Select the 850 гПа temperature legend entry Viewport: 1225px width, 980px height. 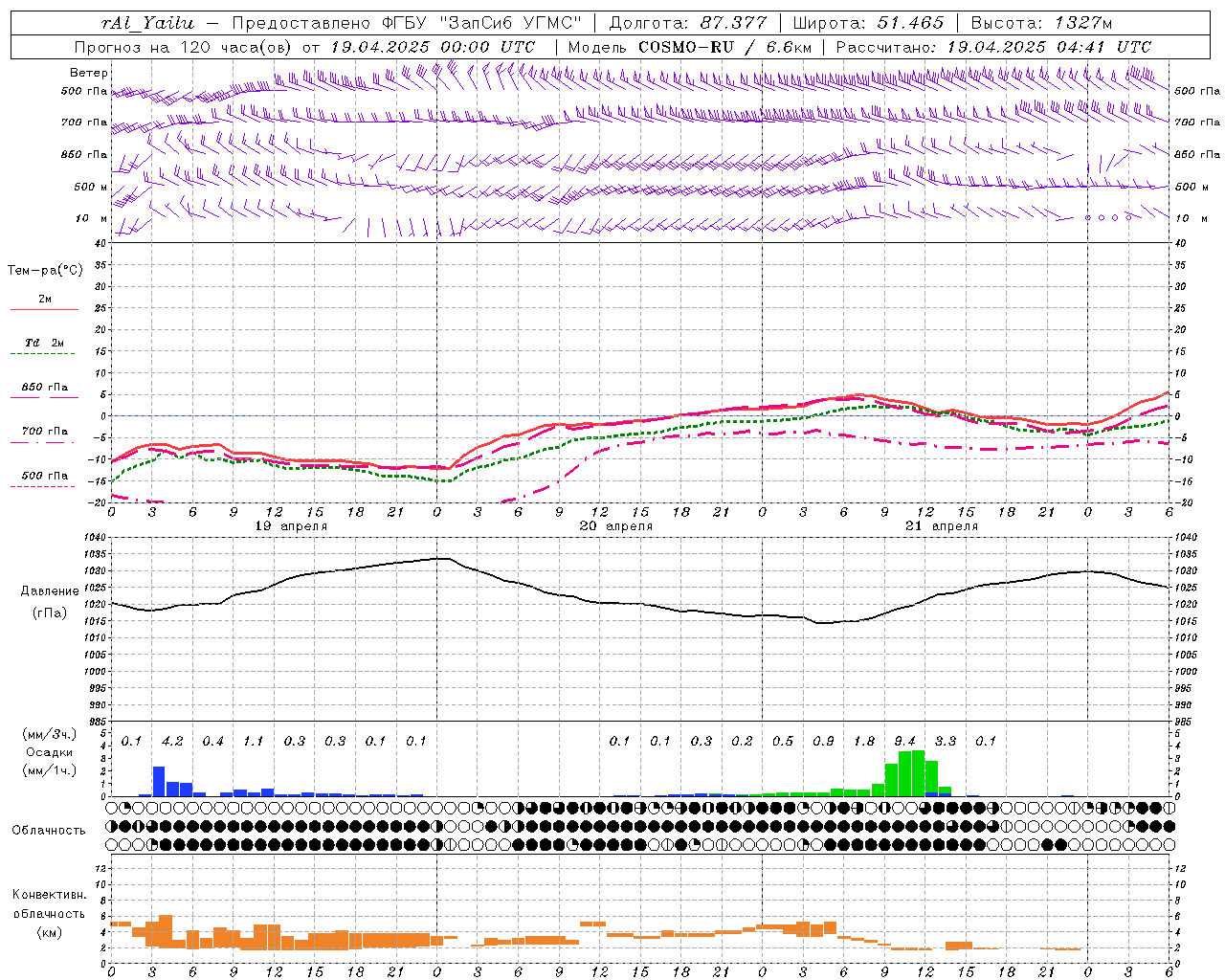tap(44, 390)
